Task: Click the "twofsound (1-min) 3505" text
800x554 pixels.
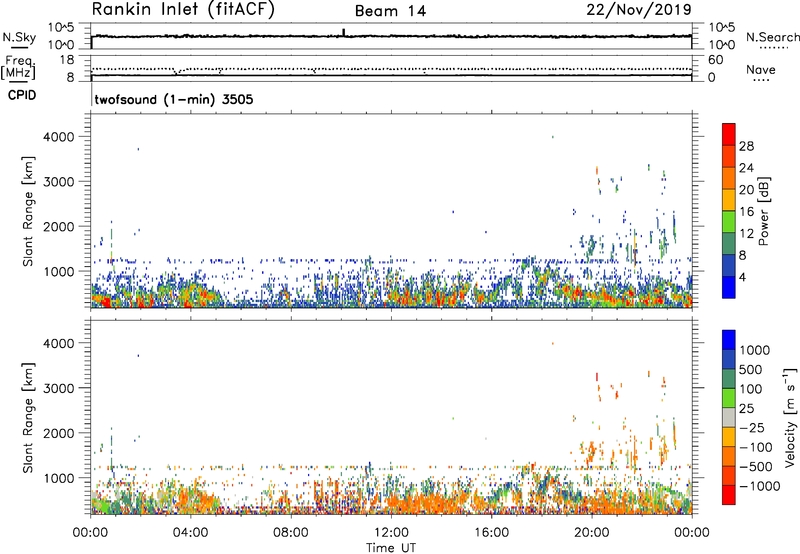Action: [174, 99]
